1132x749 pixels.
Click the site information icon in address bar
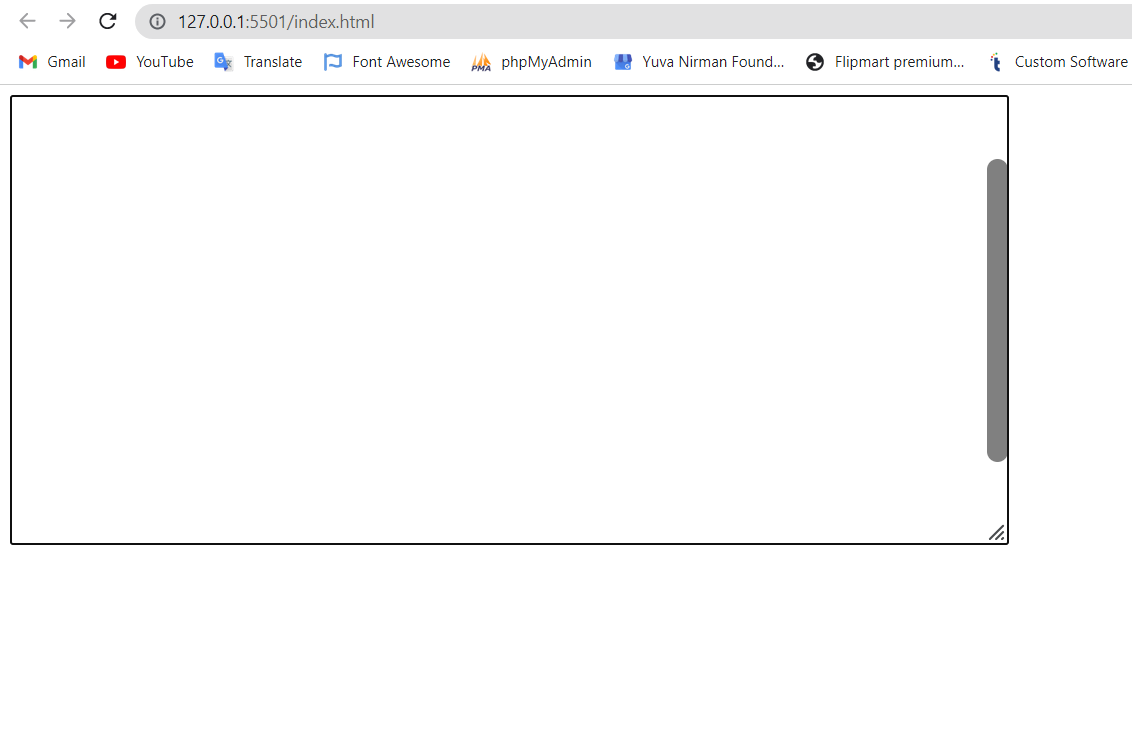[x=158, y=21]
